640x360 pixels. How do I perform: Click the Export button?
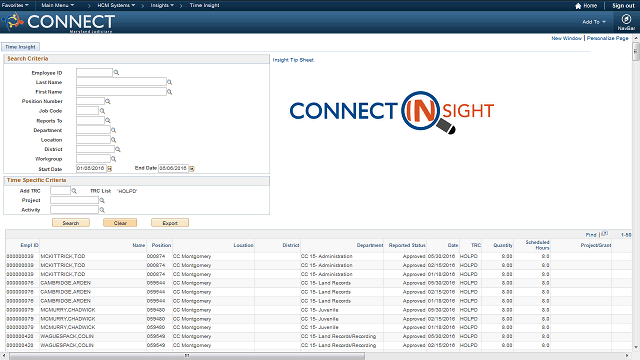[x=170, y=223]
